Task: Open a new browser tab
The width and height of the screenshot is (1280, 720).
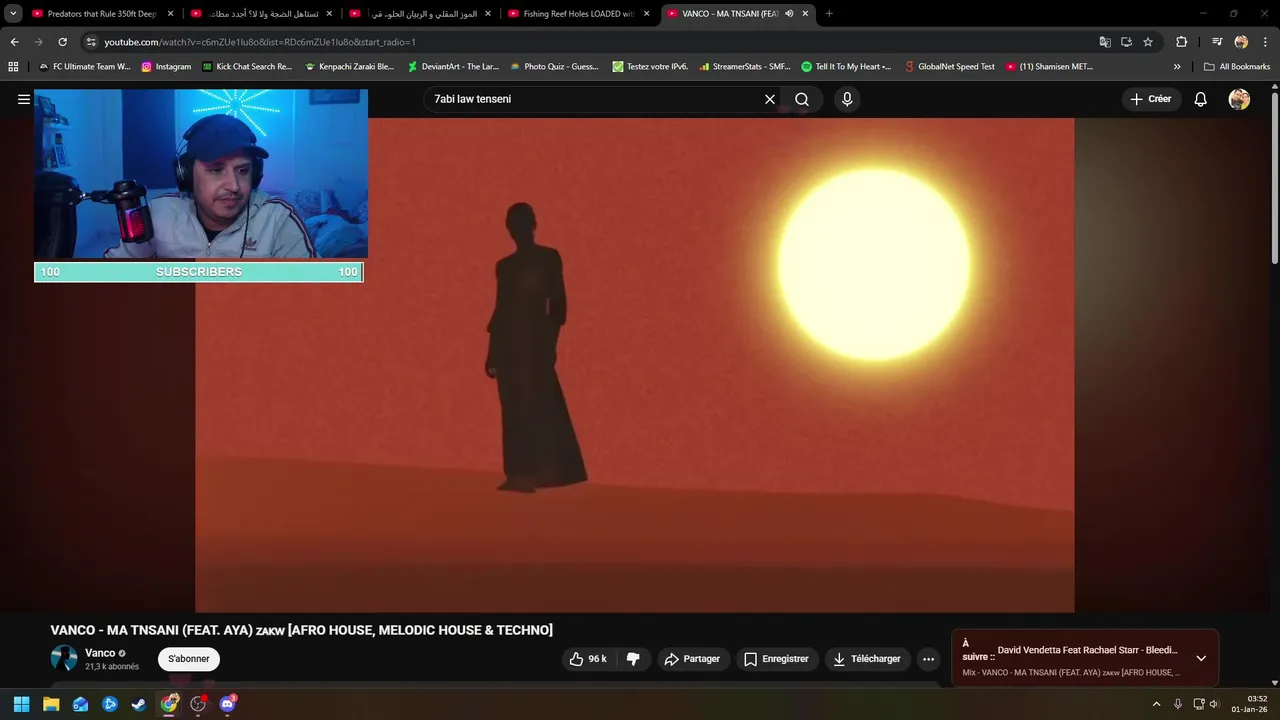Action: coord(829,14)
